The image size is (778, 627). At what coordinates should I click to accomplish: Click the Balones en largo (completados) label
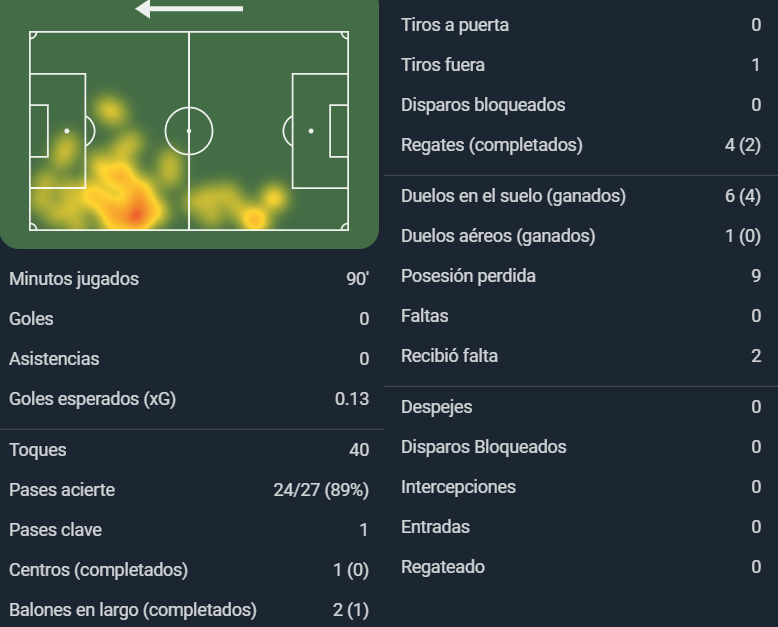pos(133,610)
